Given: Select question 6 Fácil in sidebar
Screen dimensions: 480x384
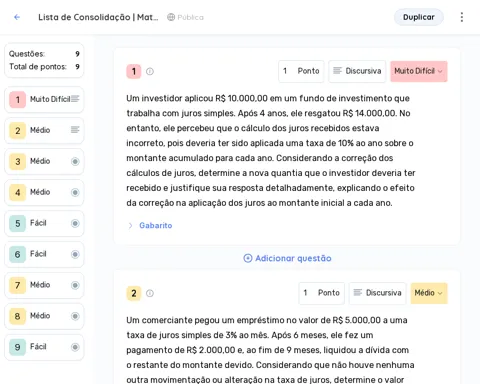Looking at the screenshot, I should click(x=44, y=254).
